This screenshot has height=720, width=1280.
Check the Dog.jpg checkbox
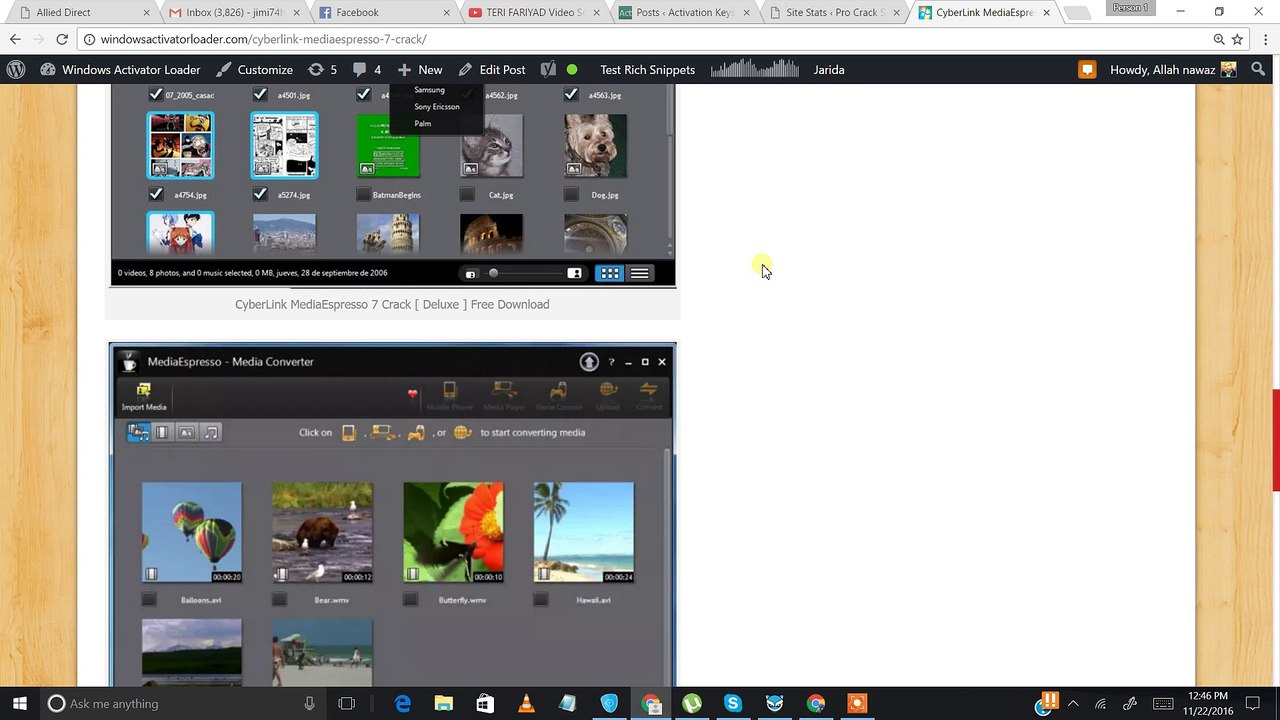571,194
